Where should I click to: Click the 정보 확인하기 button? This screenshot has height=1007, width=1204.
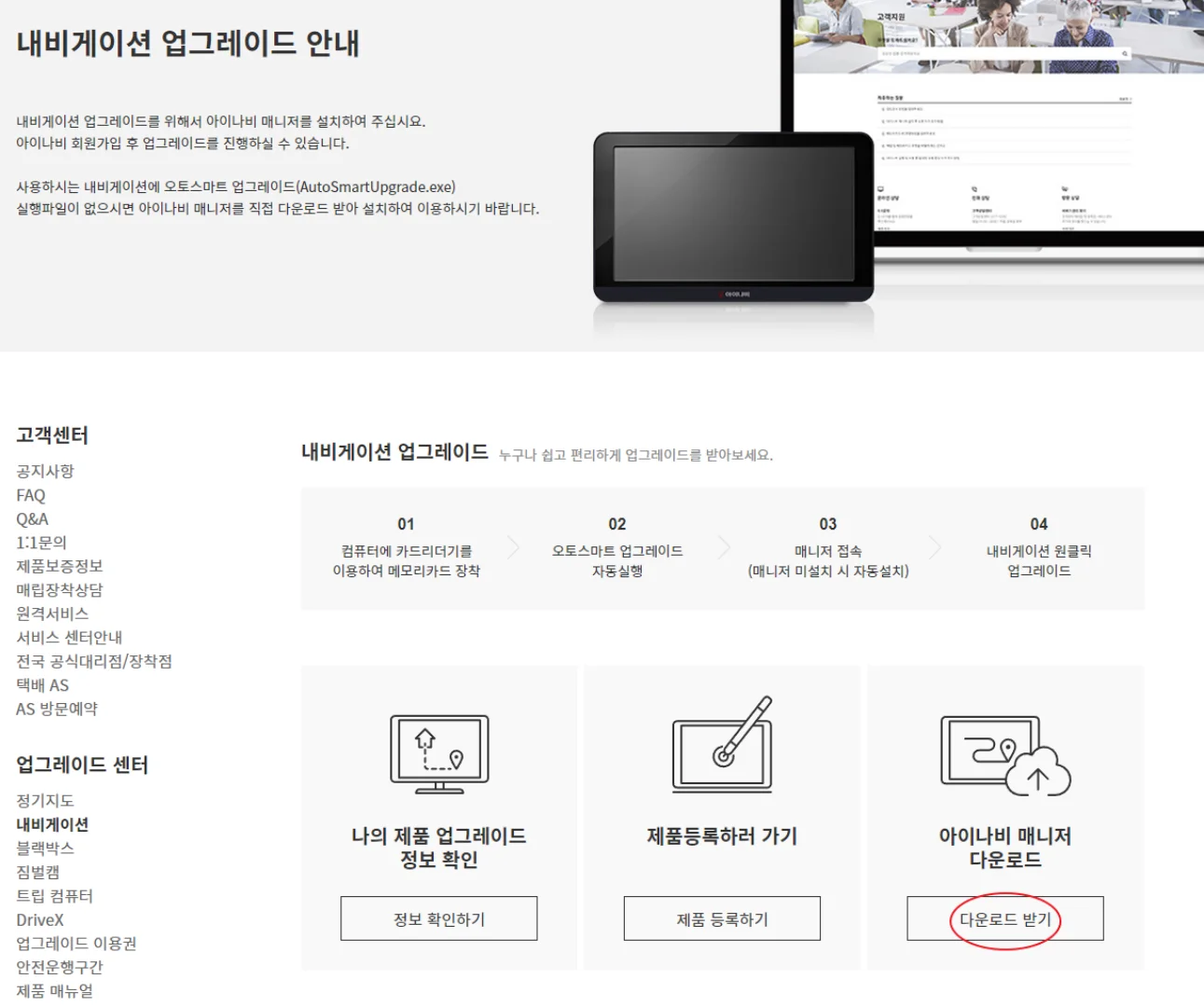(439, 918)
